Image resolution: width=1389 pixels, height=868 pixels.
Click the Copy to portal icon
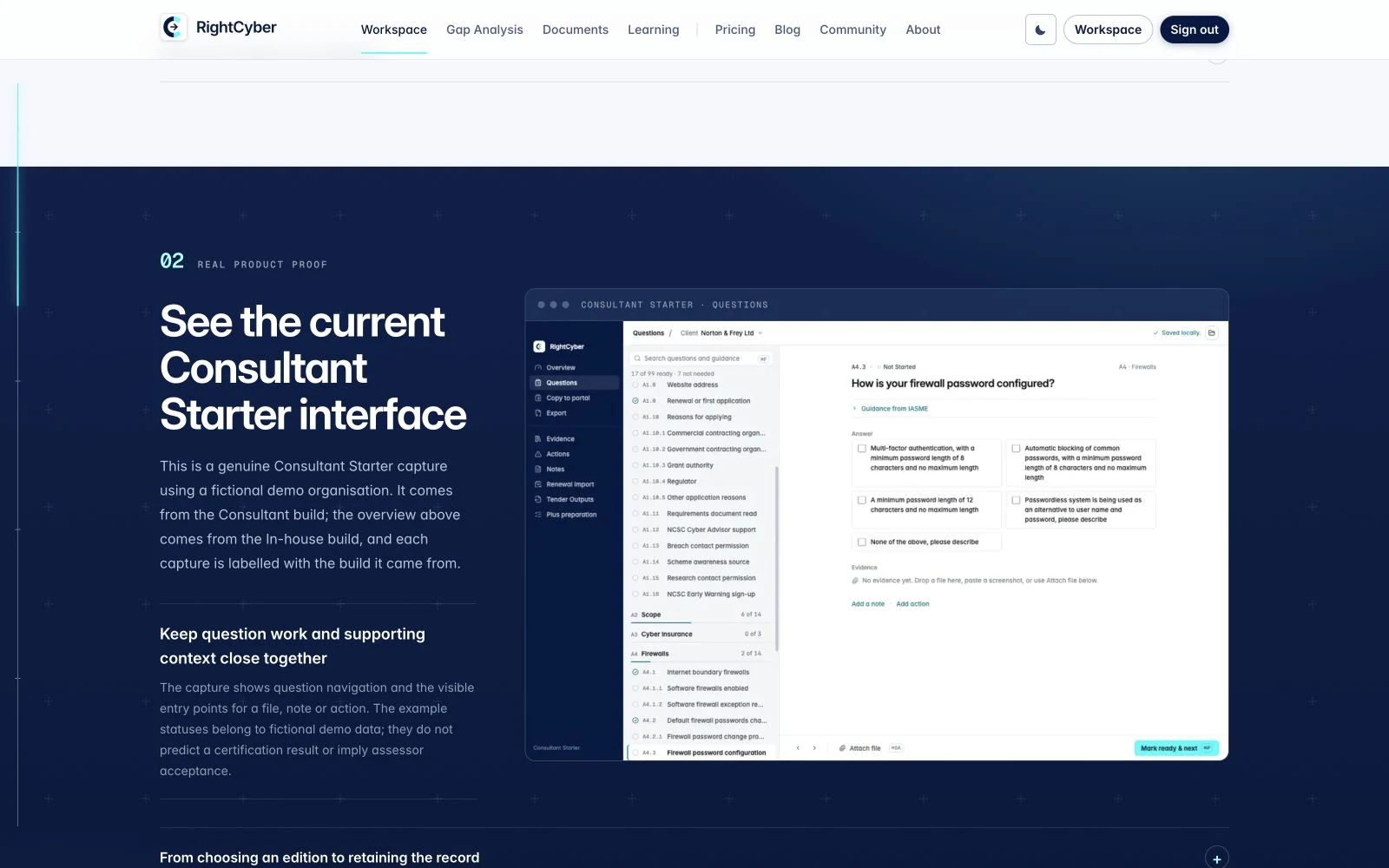(x=538, y=398)
